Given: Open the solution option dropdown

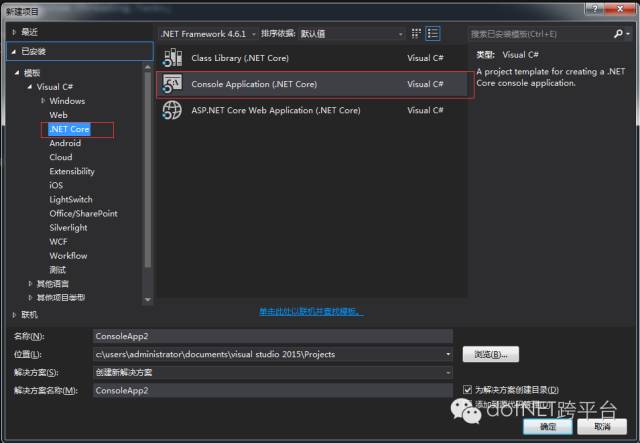Looking at the screenshot, I should click(448, 372).
